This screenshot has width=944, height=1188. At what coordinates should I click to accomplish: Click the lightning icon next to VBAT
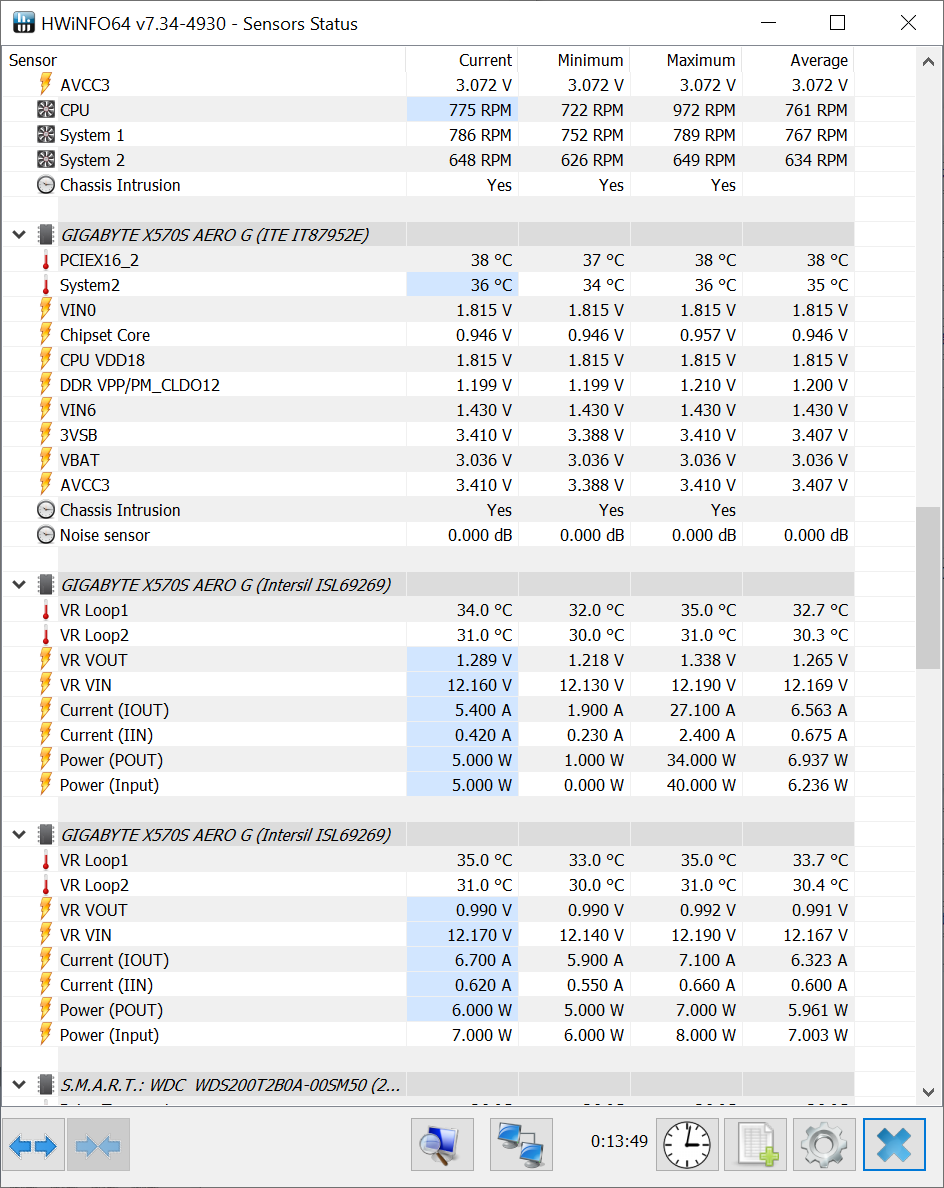tap(46, 459)
